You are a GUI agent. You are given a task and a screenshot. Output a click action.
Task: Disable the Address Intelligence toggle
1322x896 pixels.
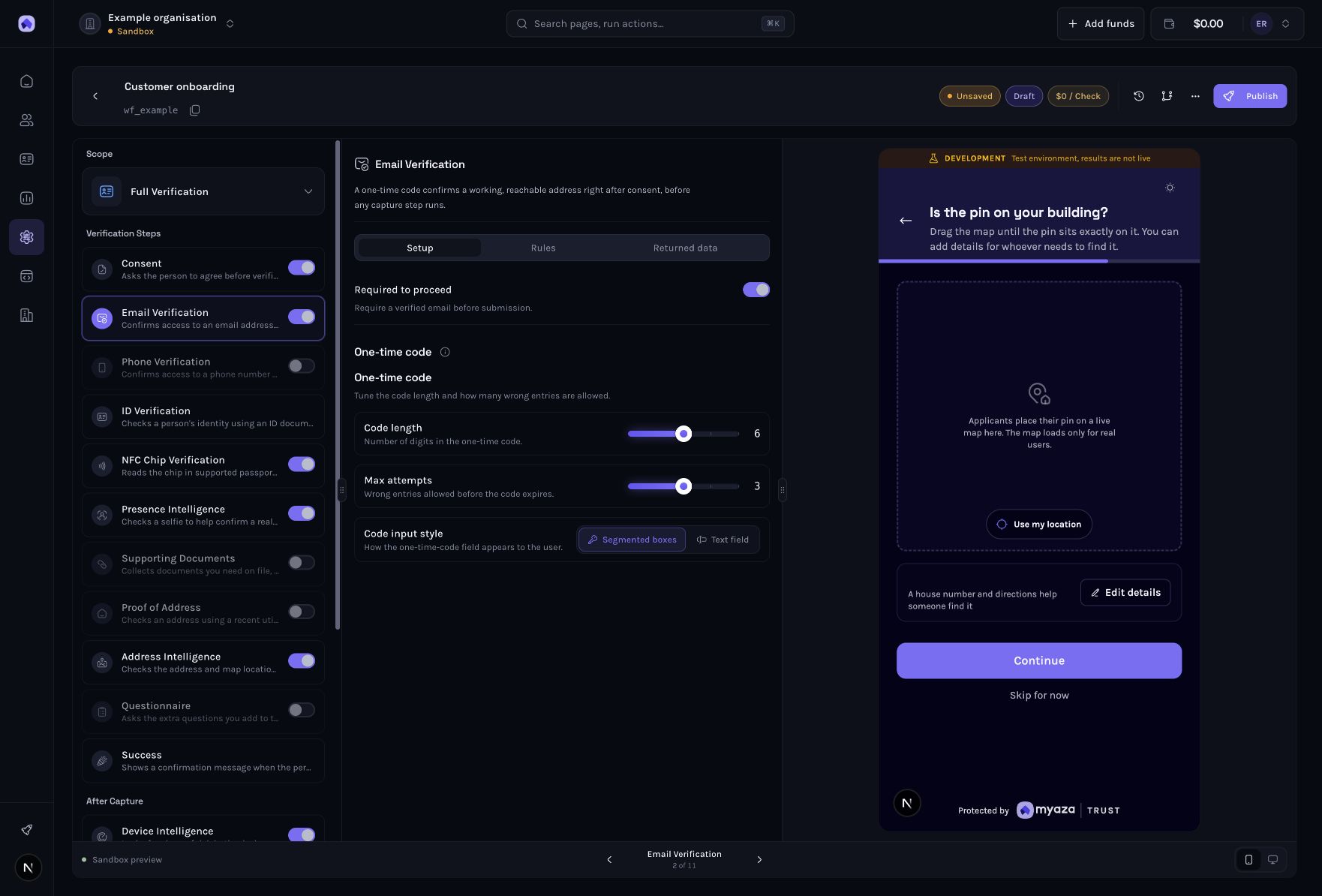click(302, 661)
